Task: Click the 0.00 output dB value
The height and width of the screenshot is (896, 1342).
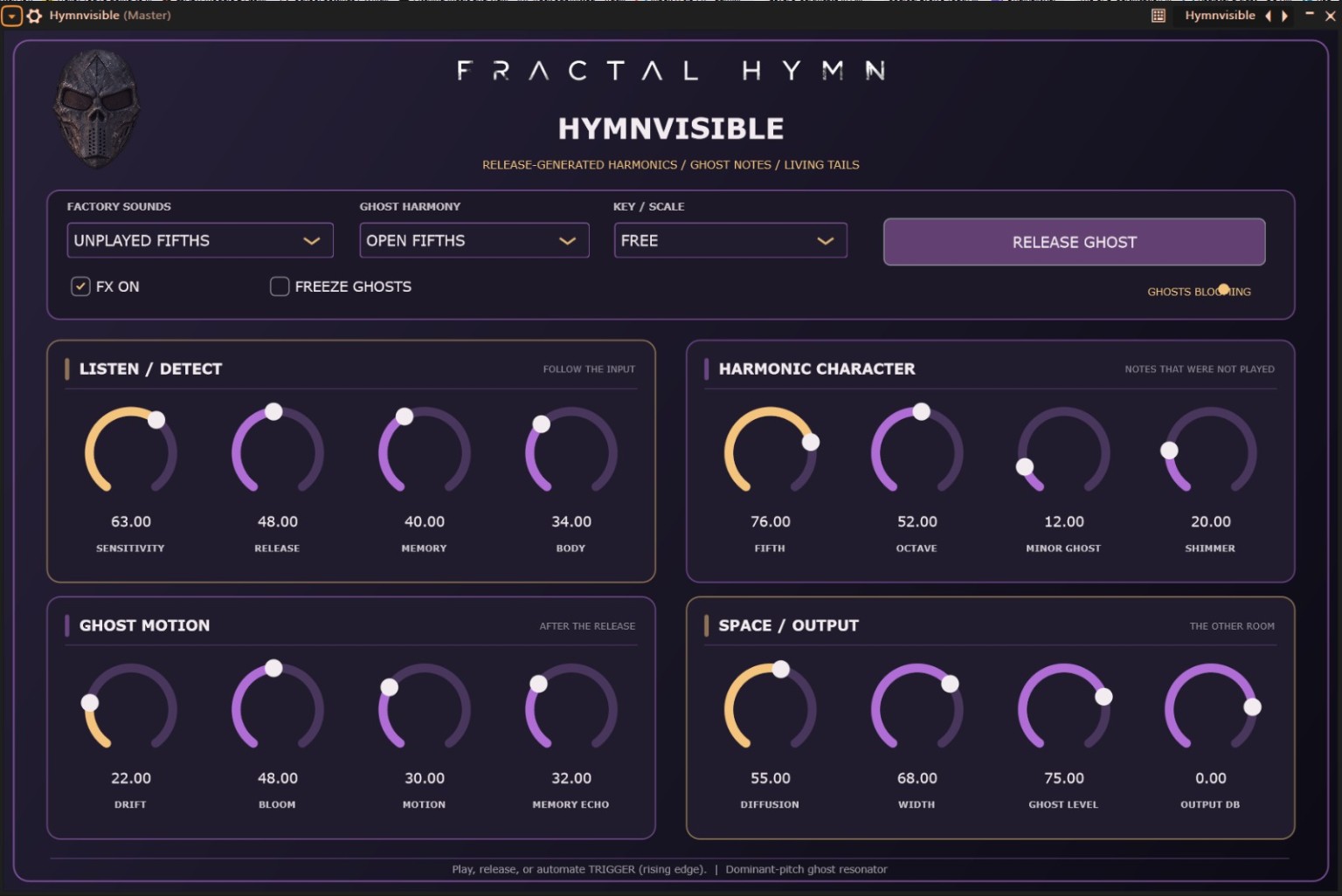Action: (x=1211, y=778)
